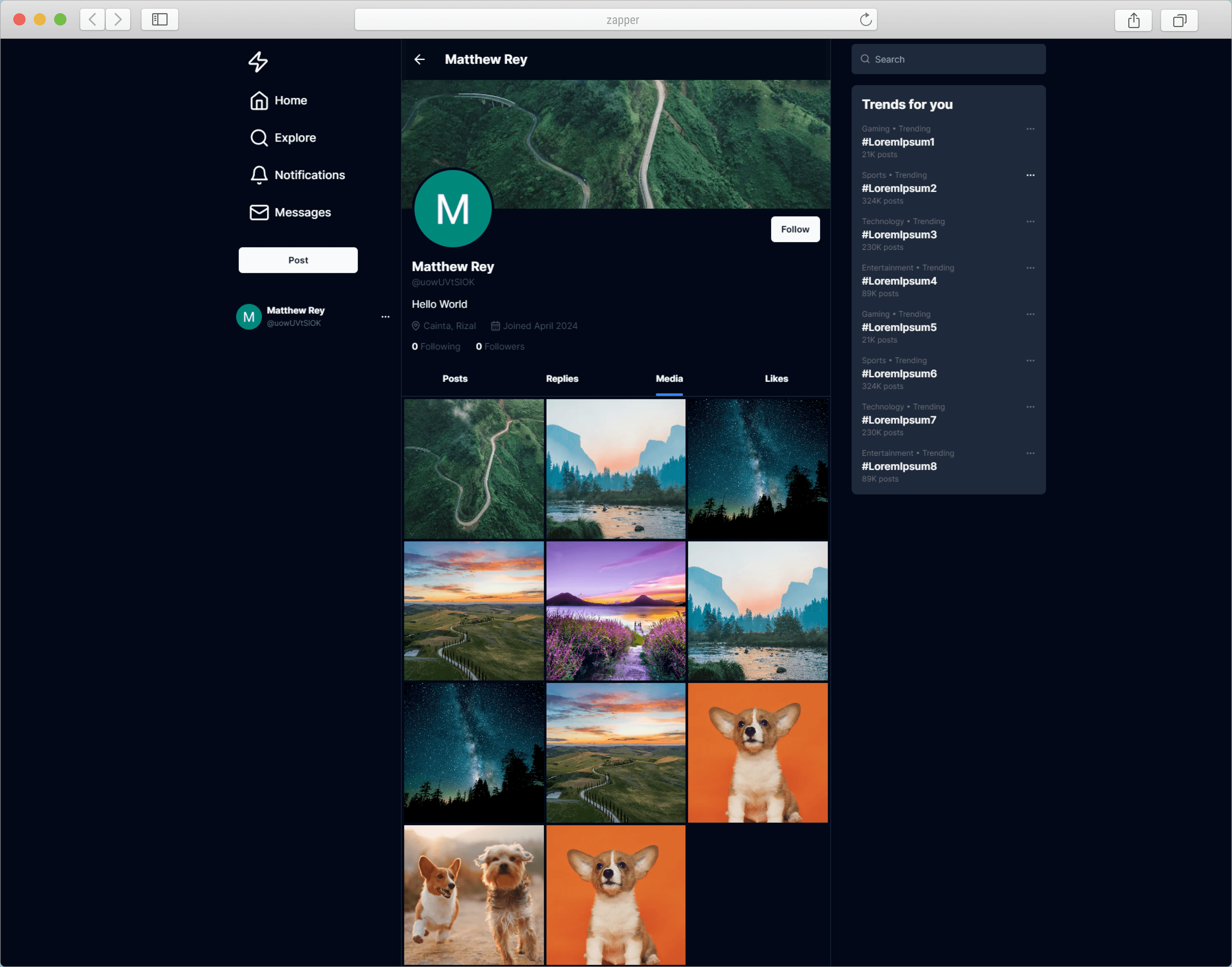Click the Followers count link

501,346
